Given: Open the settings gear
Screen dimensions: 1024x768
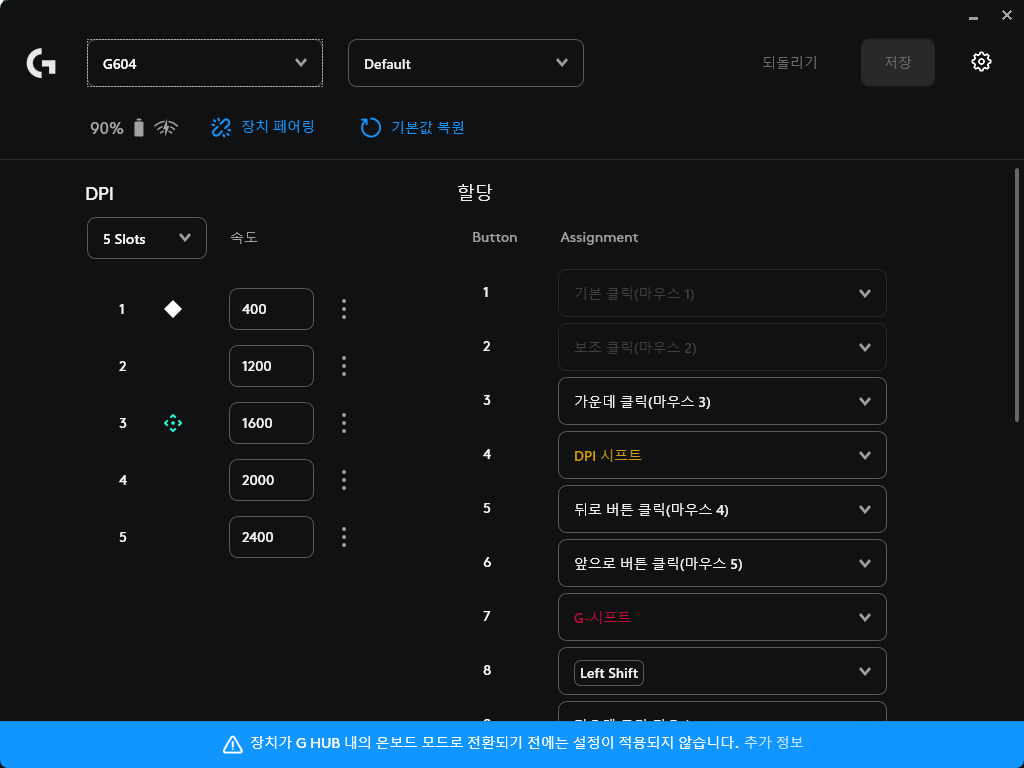Looking at the screenshot, I should click(x=981, y=61).
